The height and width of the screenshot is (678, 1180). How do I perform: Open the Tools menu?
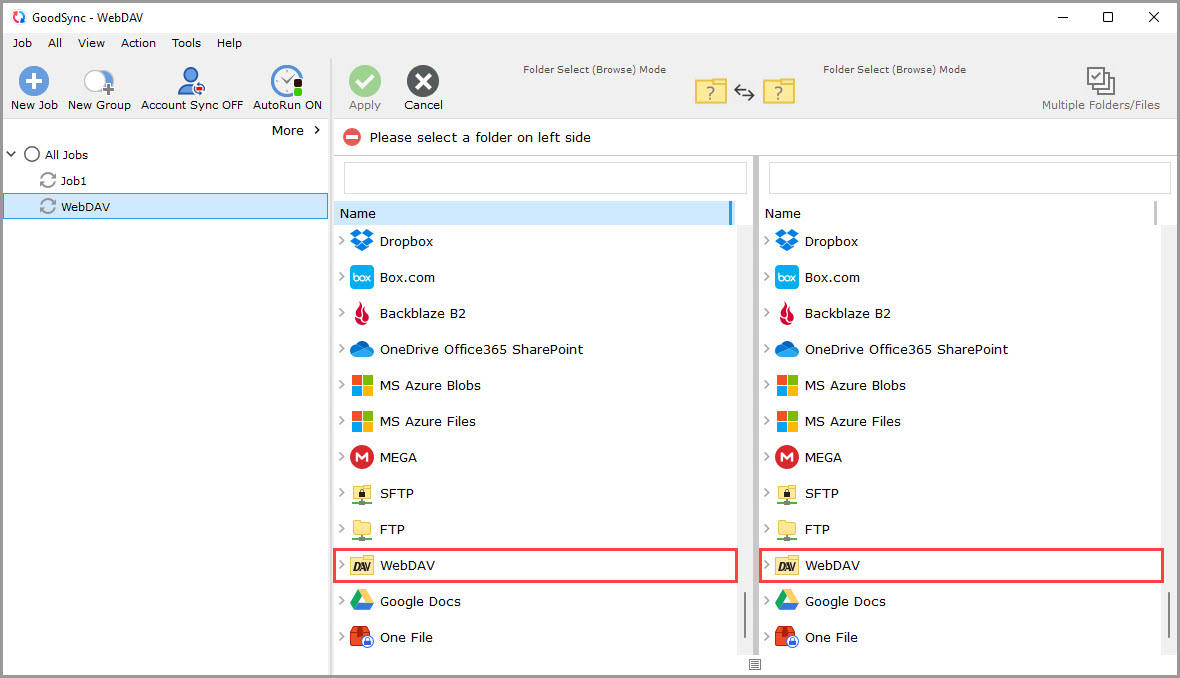point(186,43)
